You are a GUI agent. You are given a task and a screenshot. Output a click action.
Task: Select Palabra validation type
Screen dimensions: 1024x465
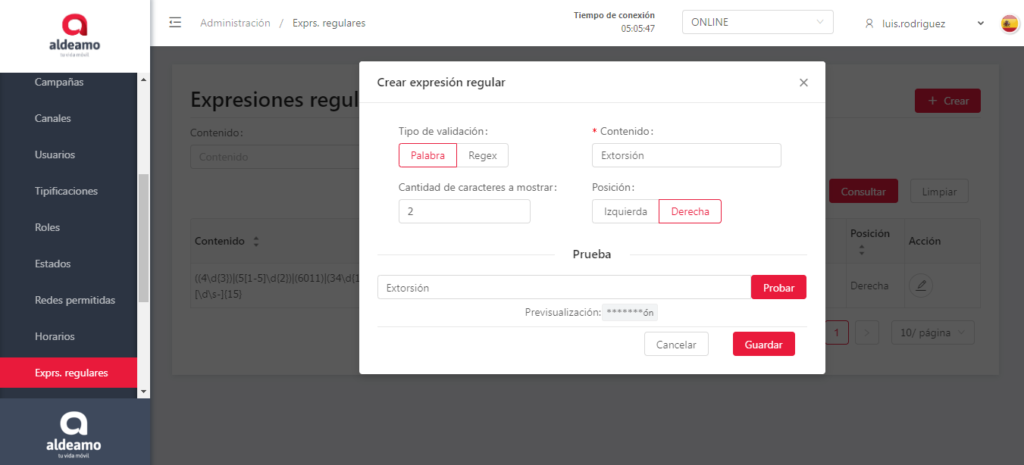427,155
